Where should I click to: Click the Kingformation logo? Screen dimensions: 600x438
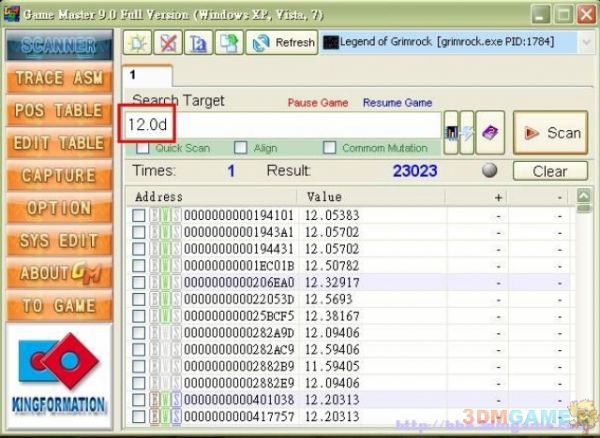(60, 372)
